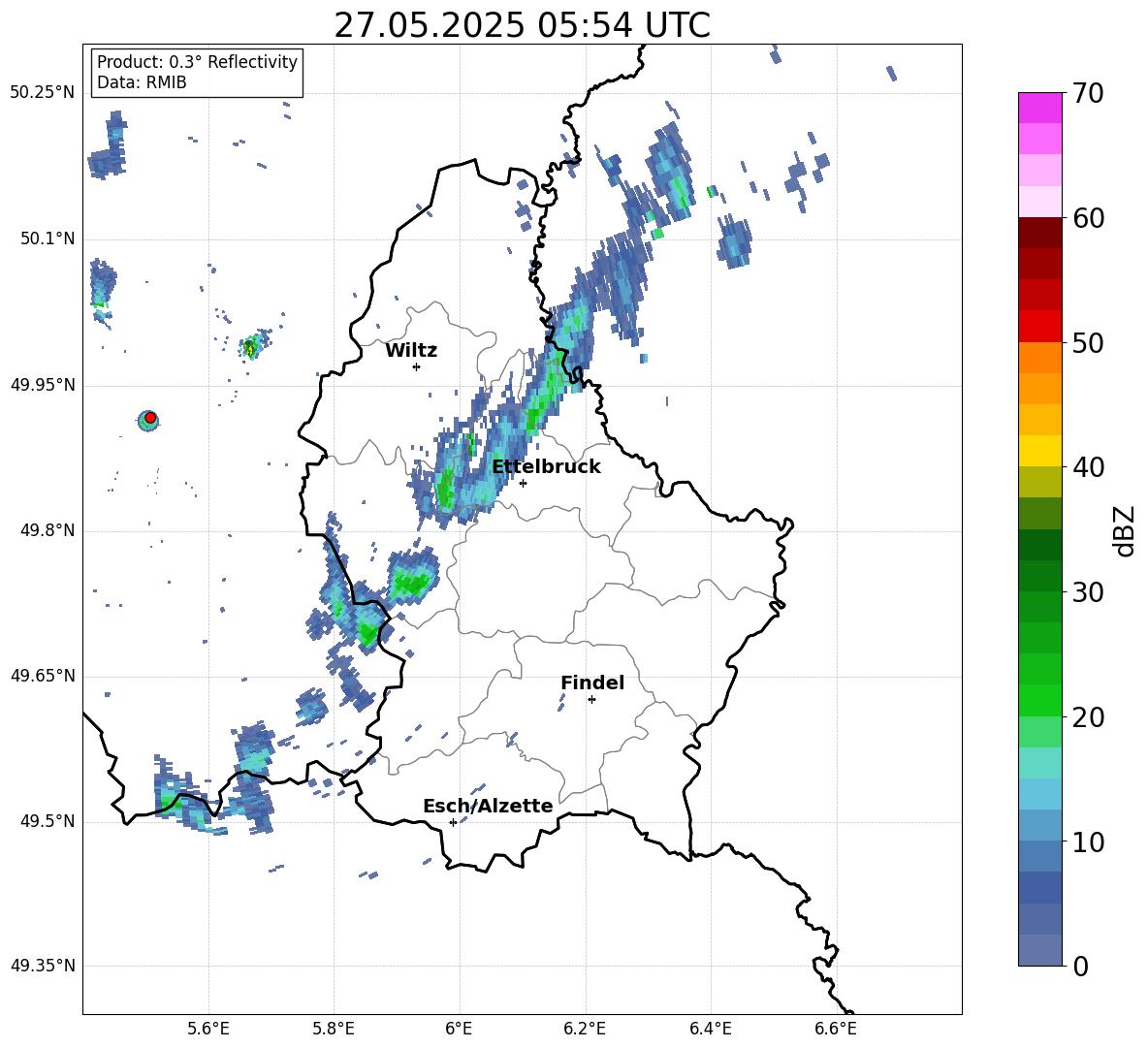The image size is (1148, 1048).
Task: Click 'Data: RMIB' text in legend box
Action: [142, 82]
